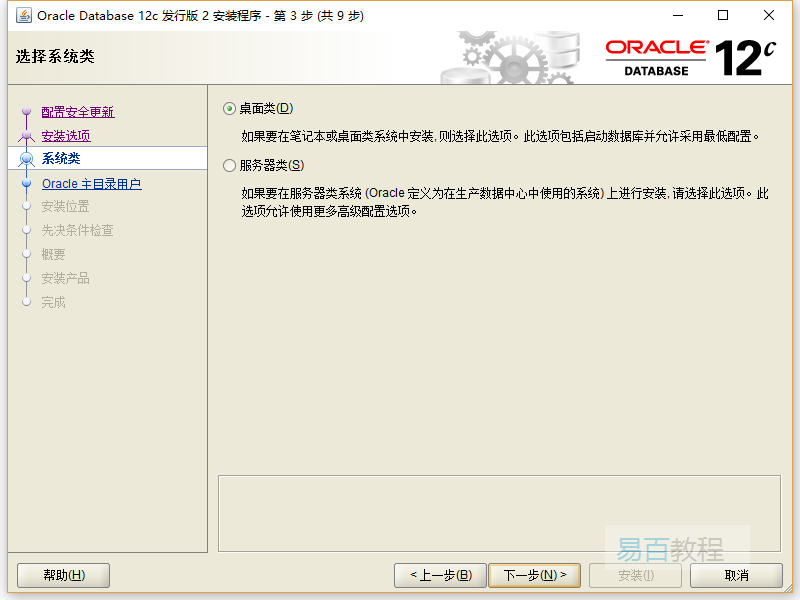Click the 安装位置 step in sidebar

[65, 207]
